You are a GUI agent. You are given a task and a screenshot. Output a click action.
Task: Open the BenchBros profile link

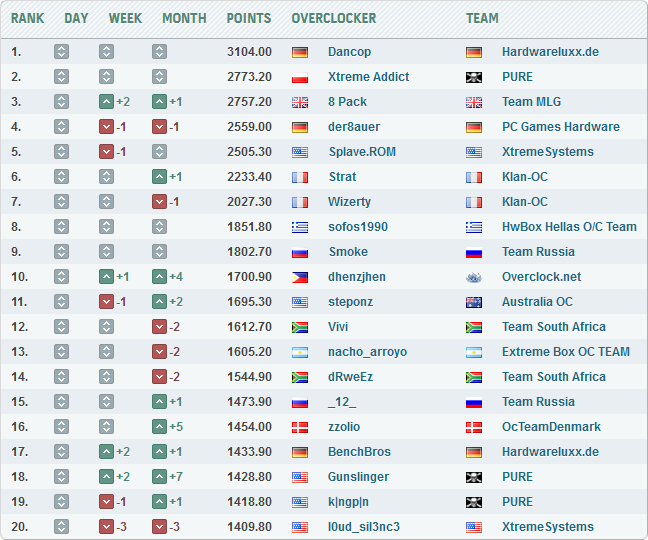tap(359, 452)
